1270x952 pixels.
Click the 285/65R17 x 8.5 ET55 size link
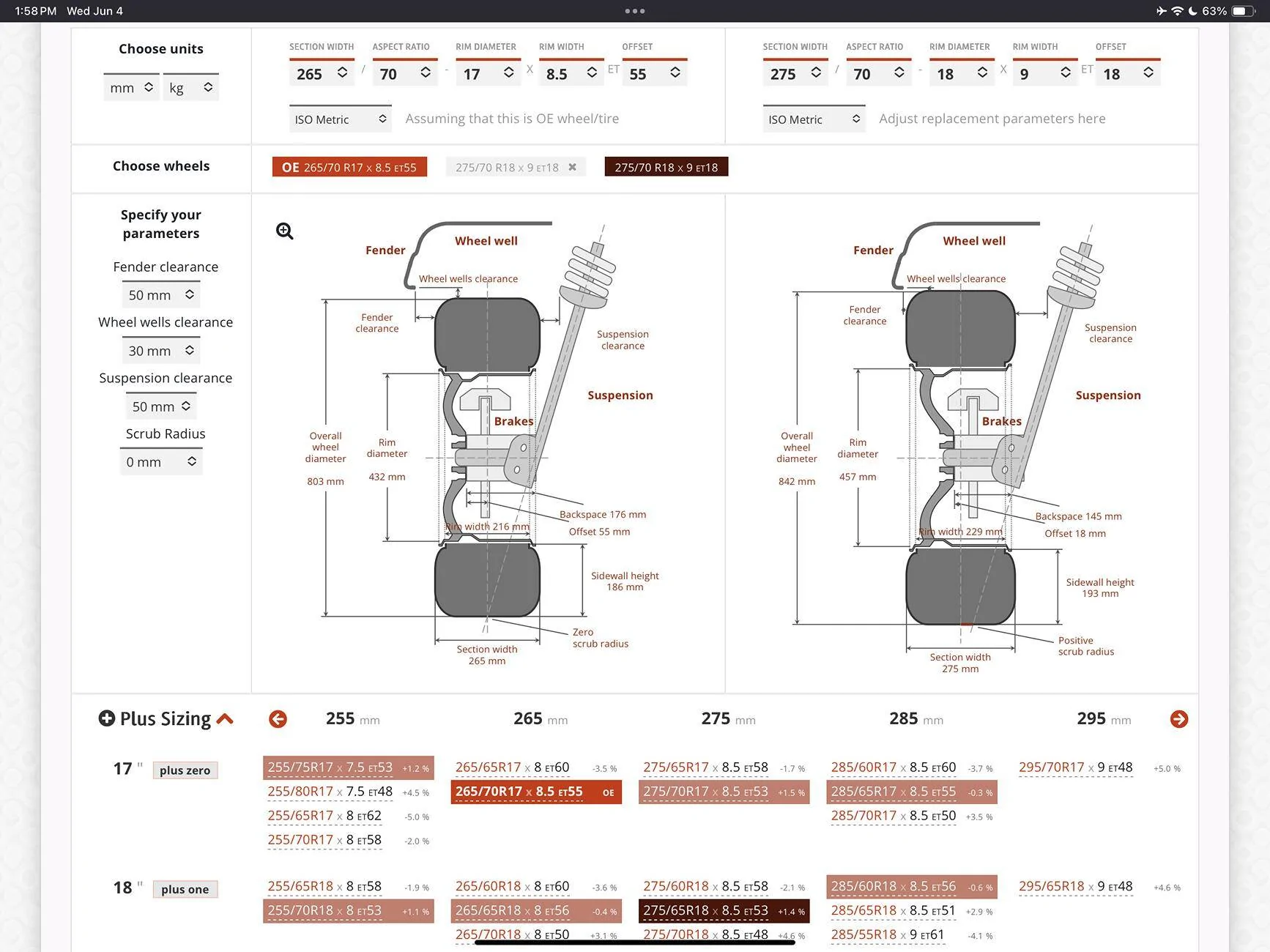(893, 792)
